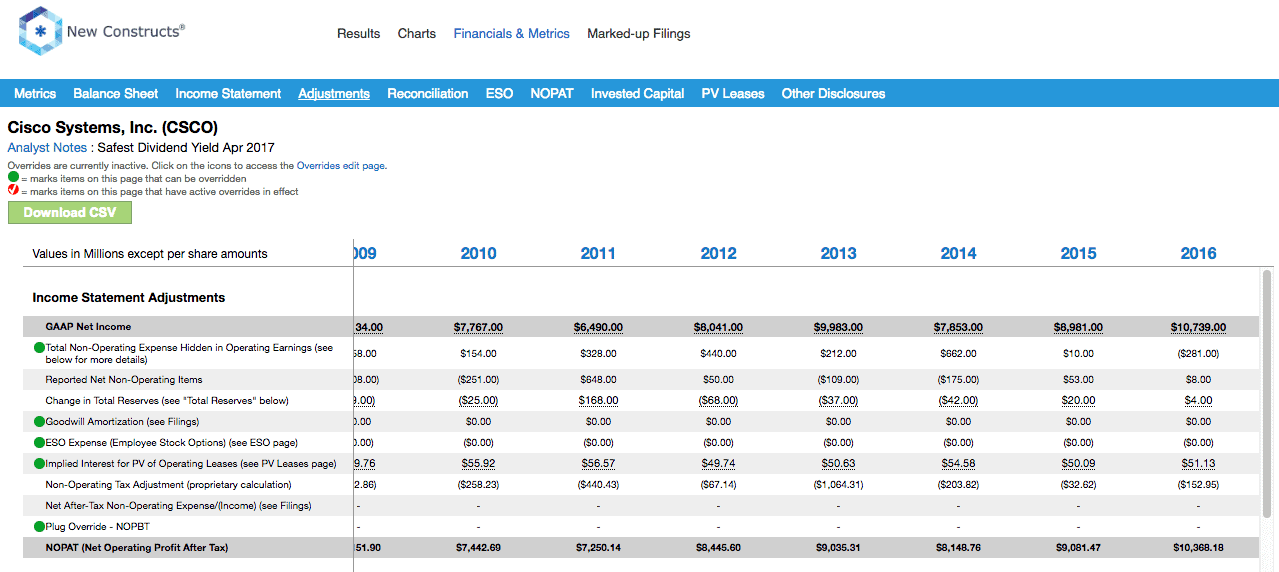This screenshot has height=572, width=1279.
Task: Switch to the Reconciliation tab
Action: tap(428, 93)
